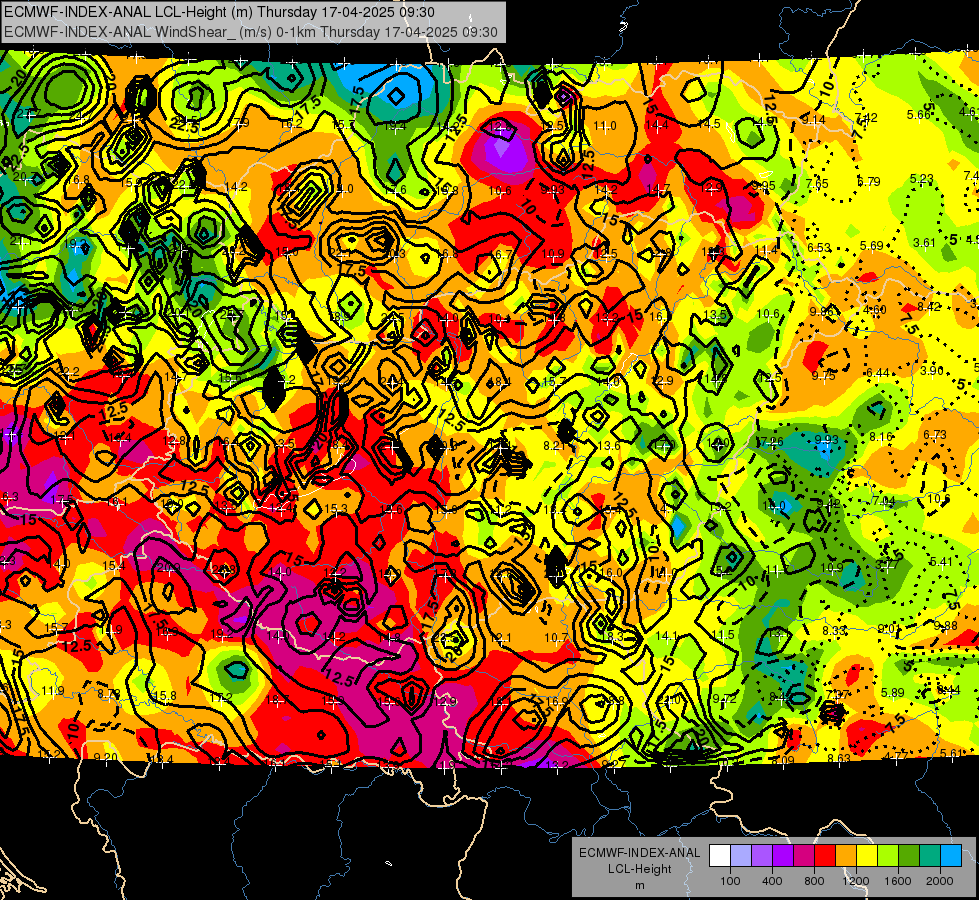Click the wind shear value 8.73
This screenshot has width=979, height=900.
pyautogui.click(x=109, y=693)
